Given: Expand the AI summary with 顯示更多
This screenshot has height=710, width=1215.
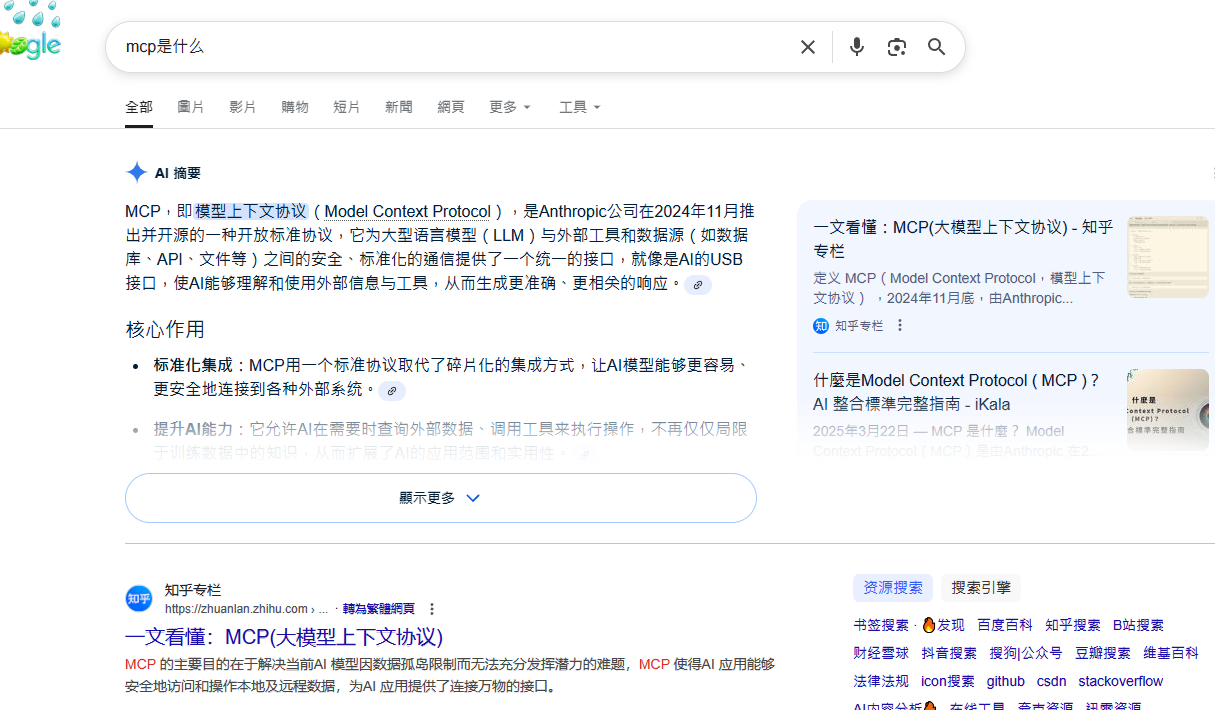Looking at the screenshot, I should [441, 498].
